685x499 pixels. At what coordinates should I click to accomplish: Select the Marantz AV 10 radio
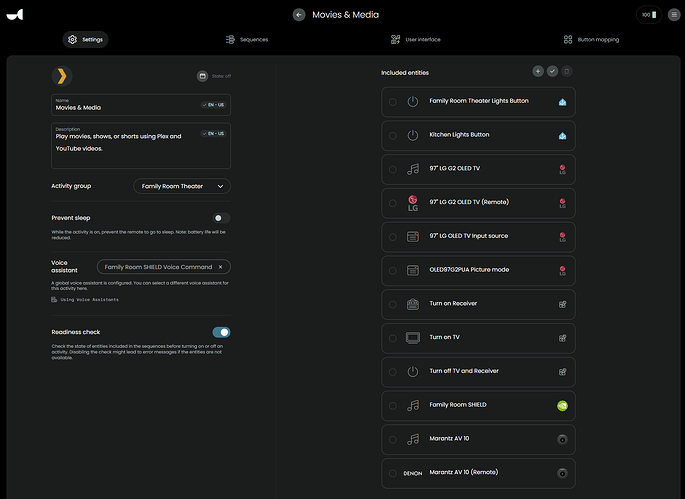click(393, 440)
